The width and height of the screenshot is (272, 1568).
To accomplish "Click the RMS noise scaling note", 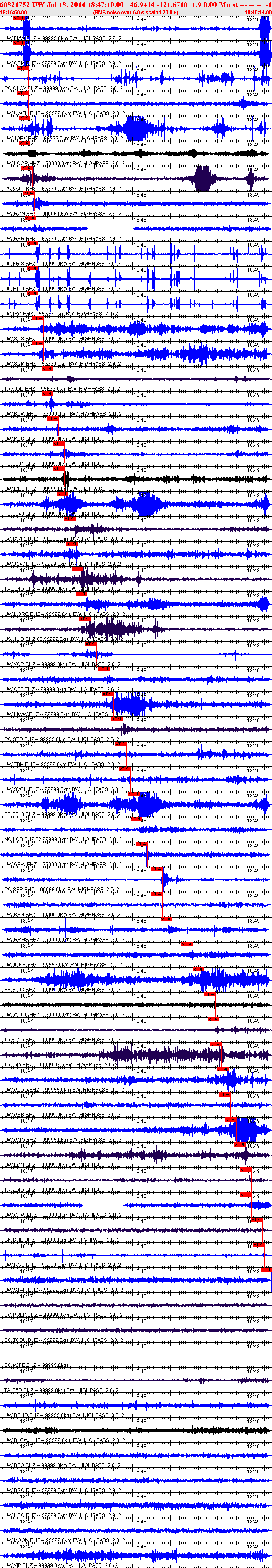I will 136,12.
